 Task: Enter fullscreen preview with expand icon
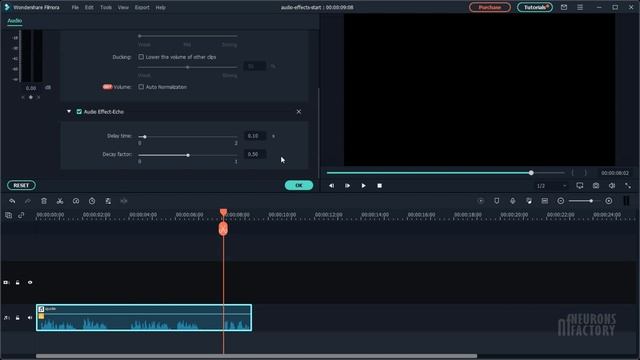[x=628, y=186]
